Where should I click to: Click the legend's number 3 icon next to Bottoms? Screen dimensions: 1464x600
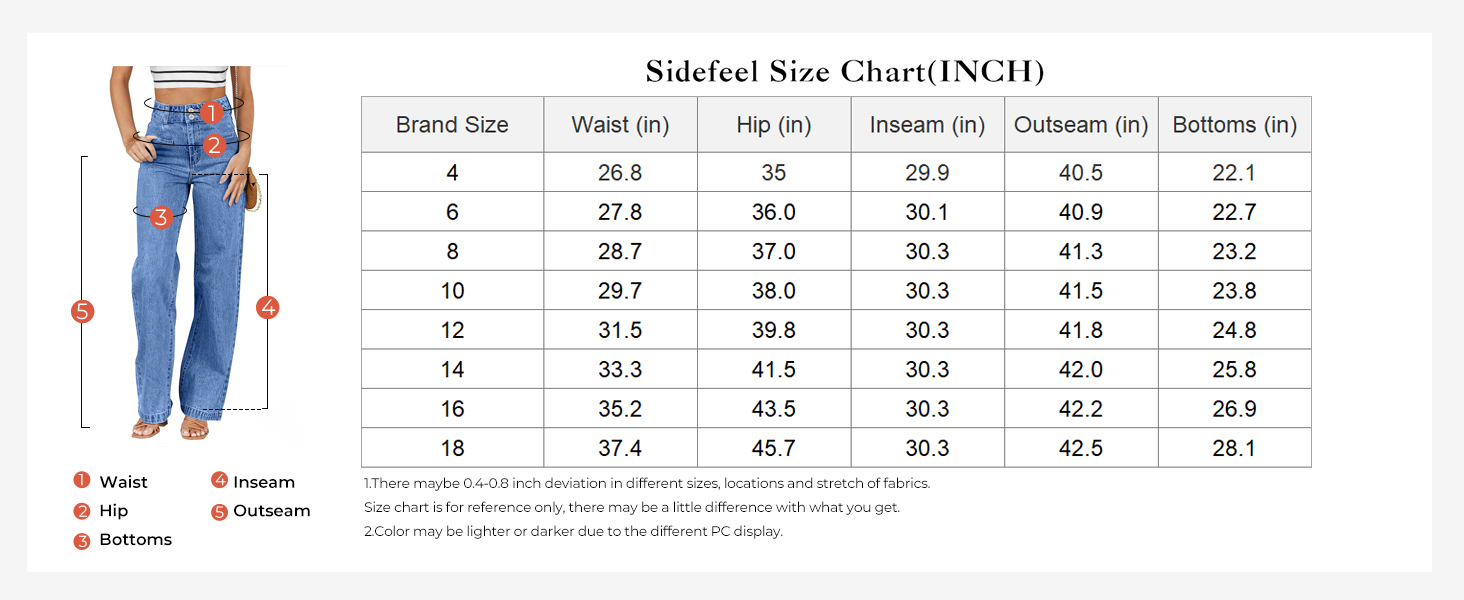coord(82,540)
